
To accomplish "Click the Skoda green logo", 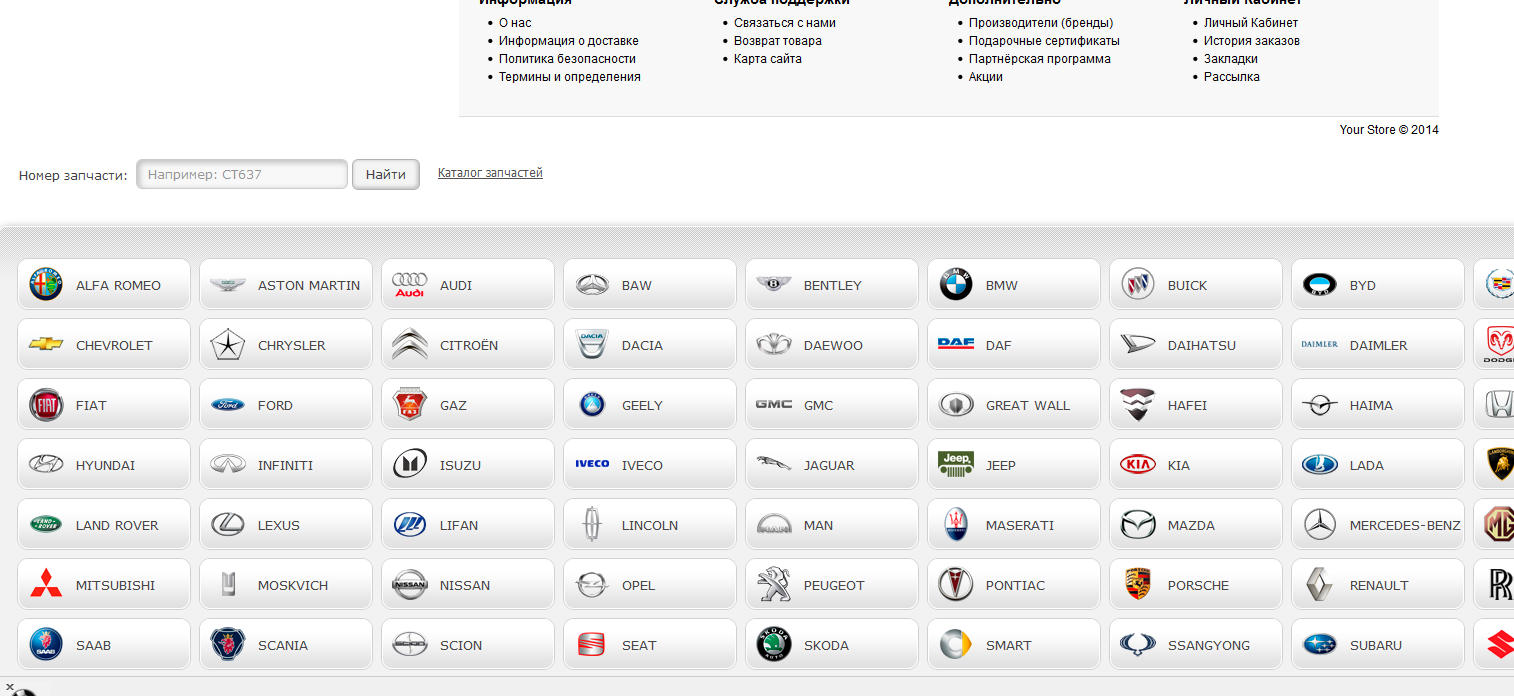I will tap(774, 645).
